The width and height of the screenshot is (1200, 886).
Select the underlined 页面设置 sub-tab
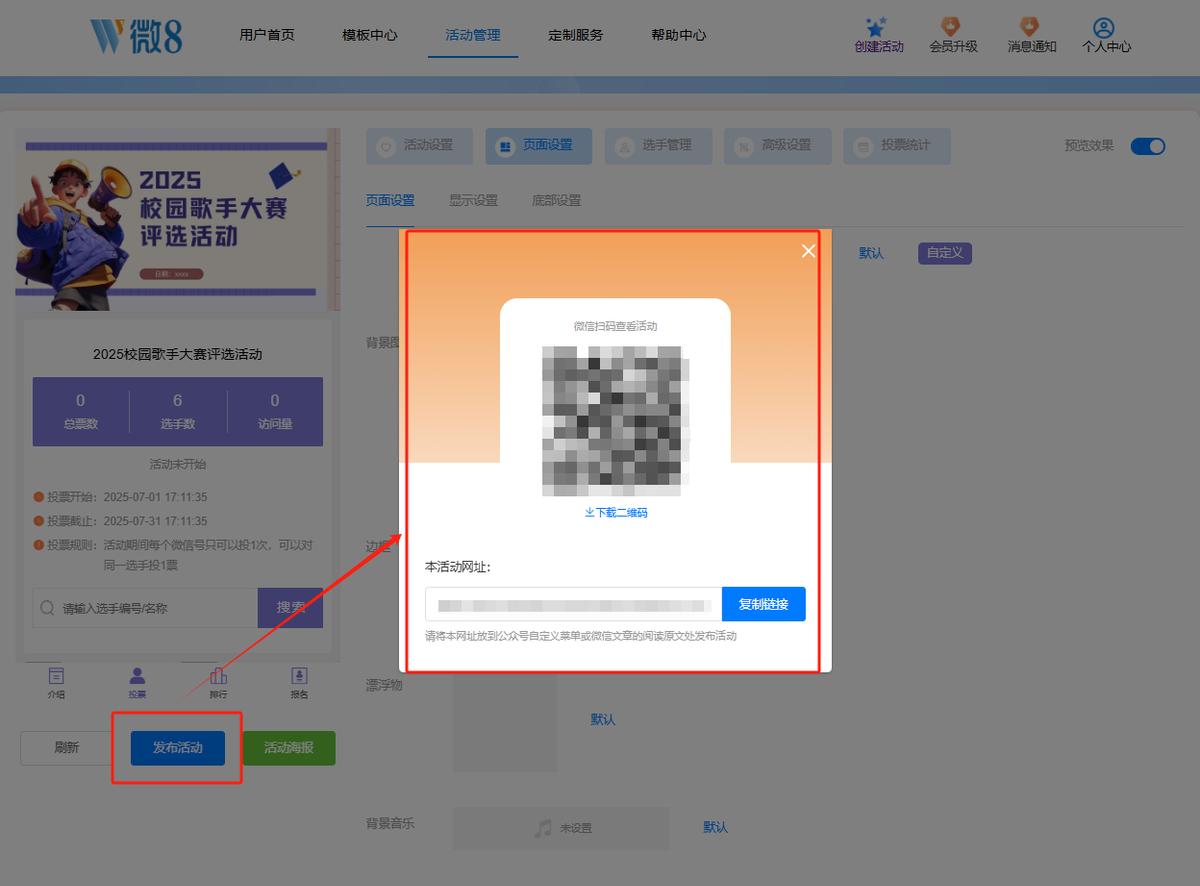(x=390, y=200)
